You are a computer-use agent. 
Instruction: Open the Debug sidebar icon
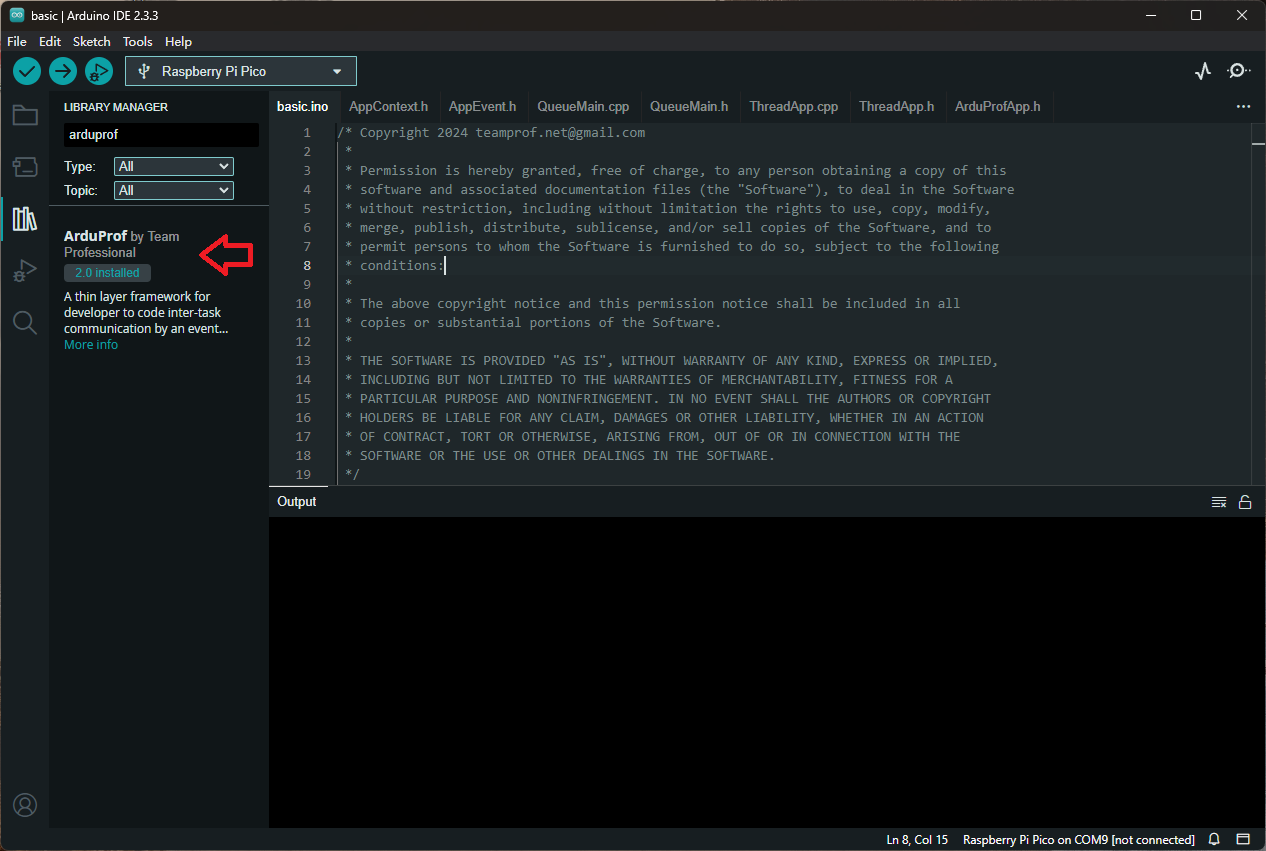pos(25,271)
